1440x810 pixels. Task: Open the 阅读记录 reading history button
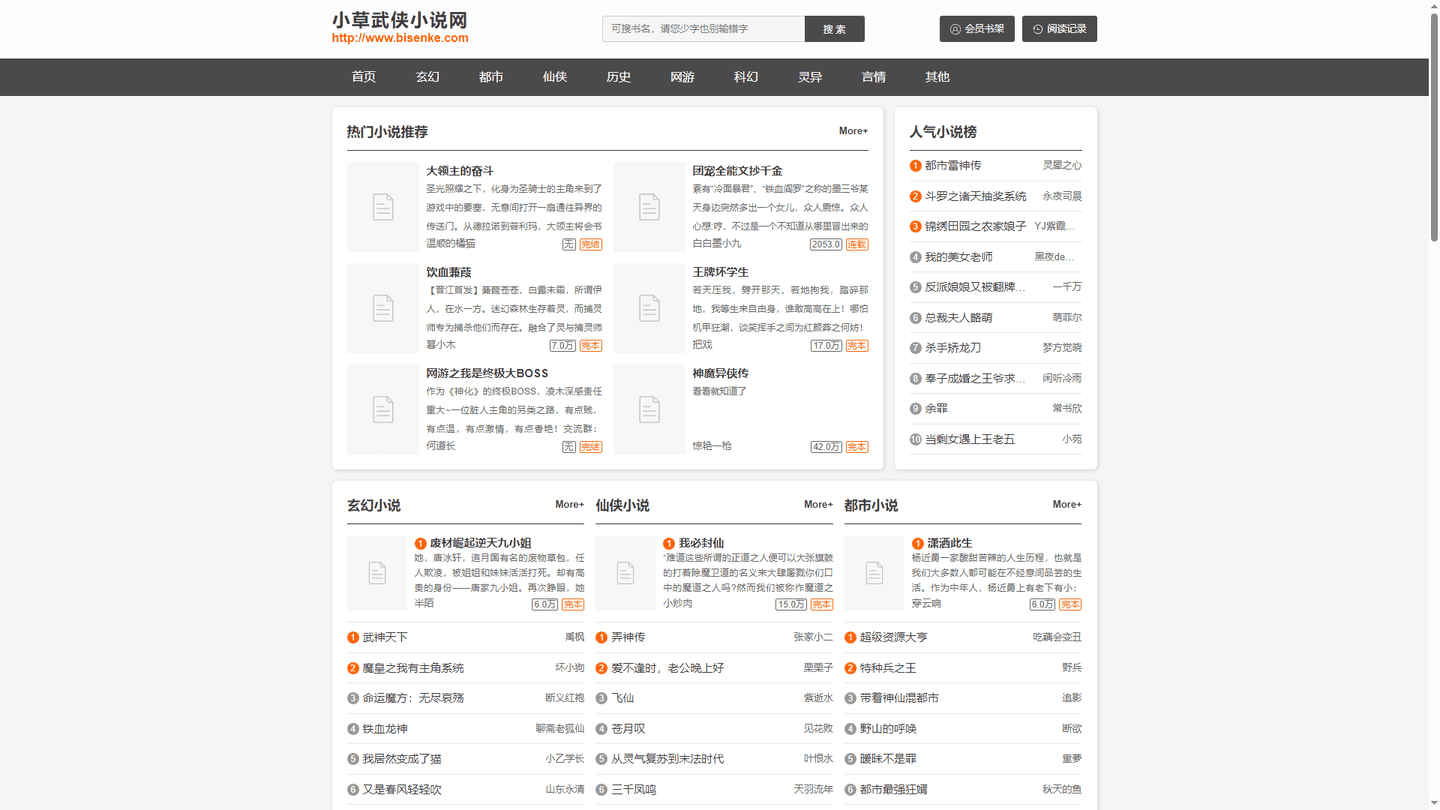(x=1059, y=29)
